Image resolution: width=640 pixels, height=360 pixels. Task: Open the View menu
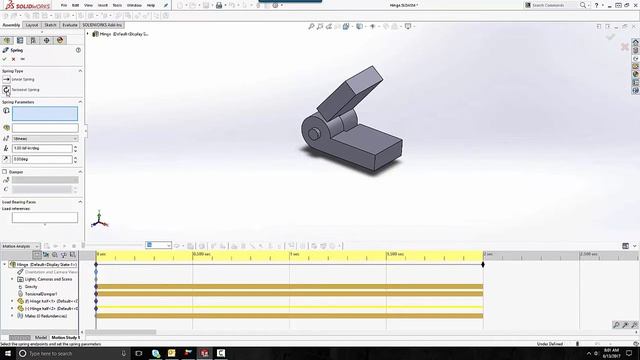coord(88,5)
